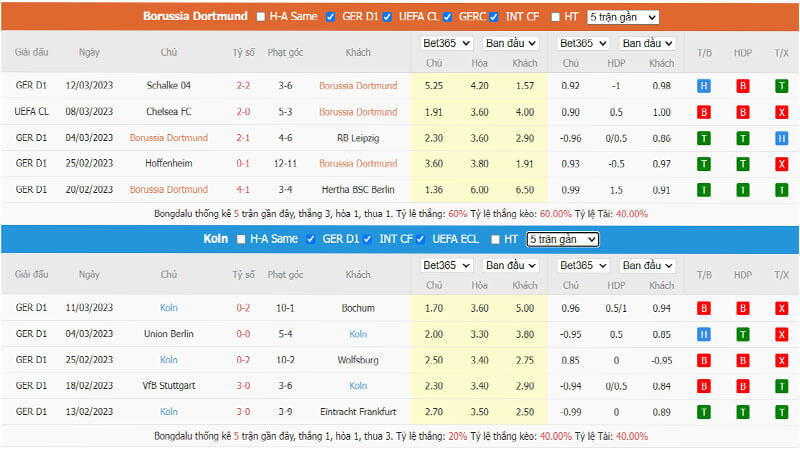Click the blue T/X badge in RB Leipzig row

[781, 138]
